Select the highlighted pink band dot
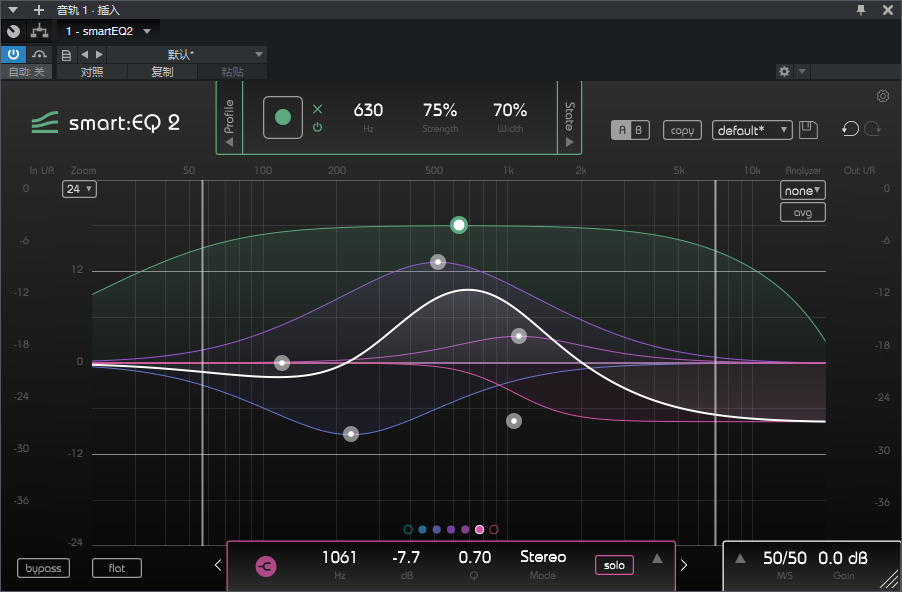This screenshot has height=592, width=902. coord(479,529)
